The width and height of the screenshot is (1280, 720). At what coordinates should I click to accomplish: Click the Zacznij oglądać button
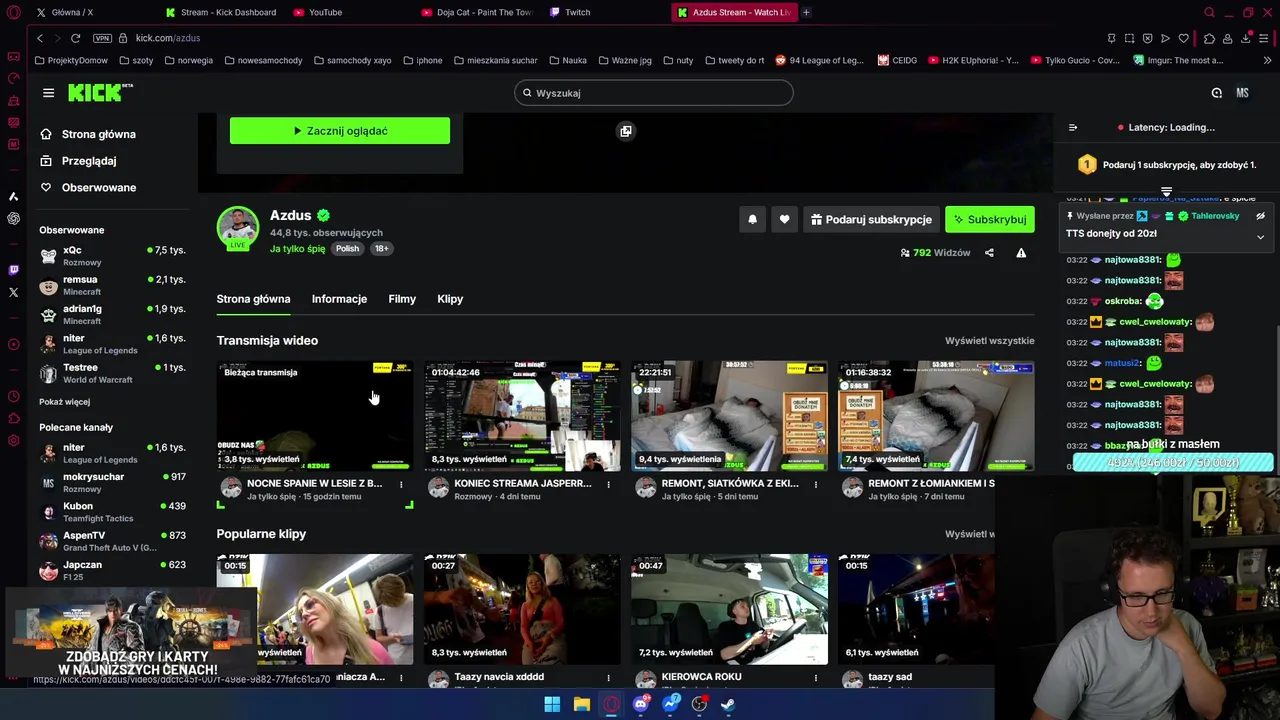[x=340, y=131]
